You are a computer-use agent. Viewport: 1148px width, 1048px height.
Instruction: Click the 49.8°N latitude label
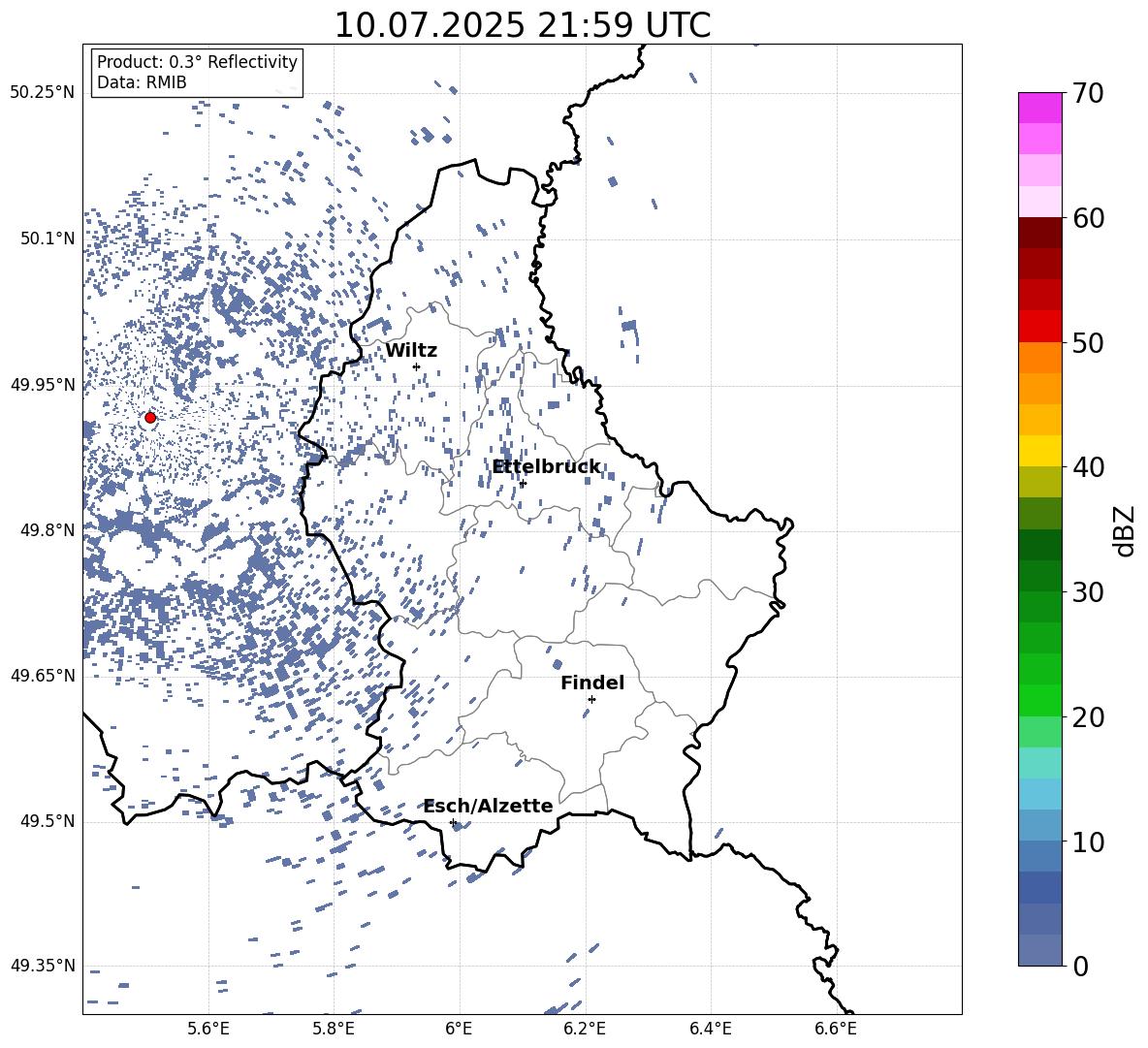coord(48,530)
